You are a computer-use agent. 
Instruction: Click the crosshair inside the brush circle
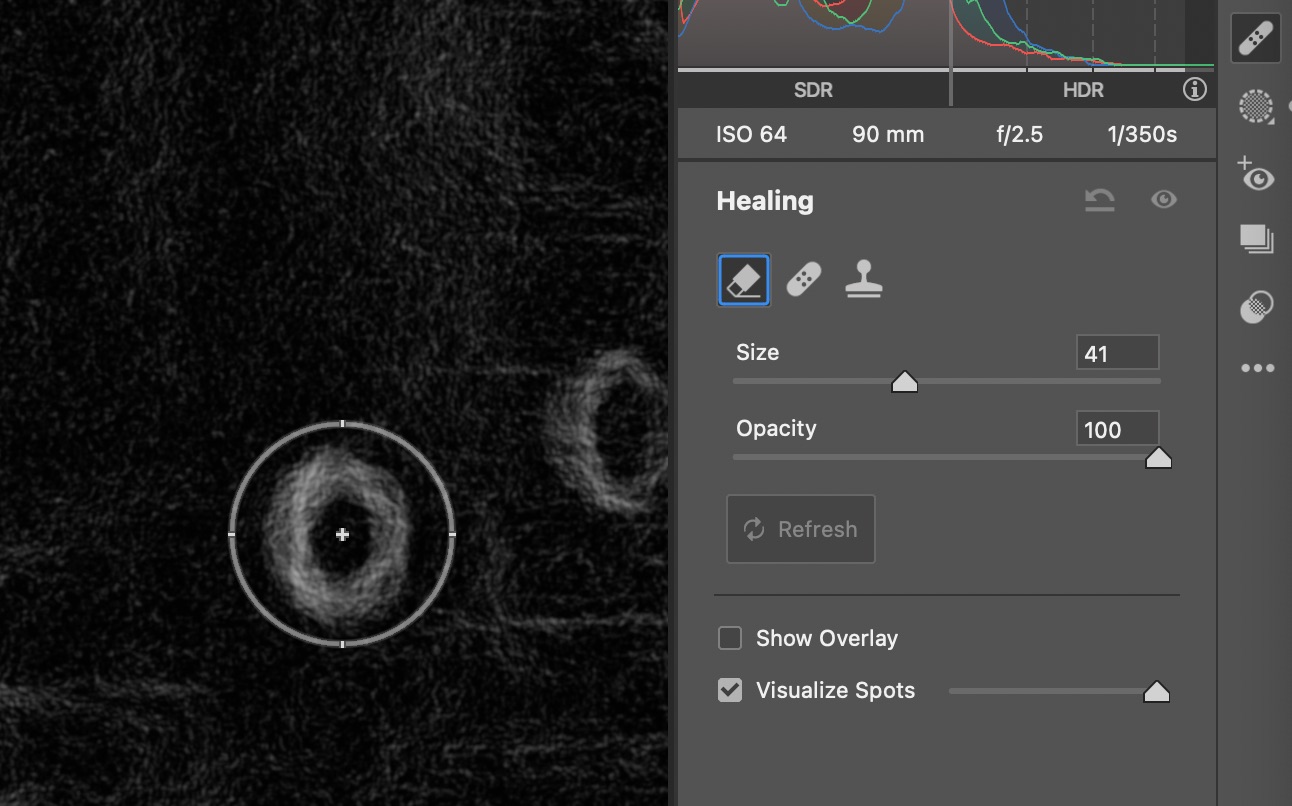click(x=342, y=535)
